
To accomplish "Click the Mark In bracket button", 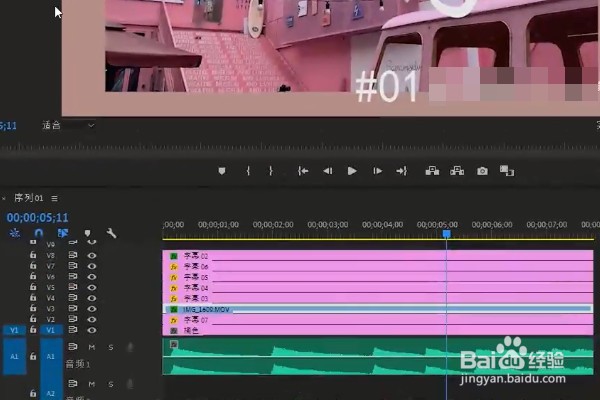I will click(x=248, y=171).
